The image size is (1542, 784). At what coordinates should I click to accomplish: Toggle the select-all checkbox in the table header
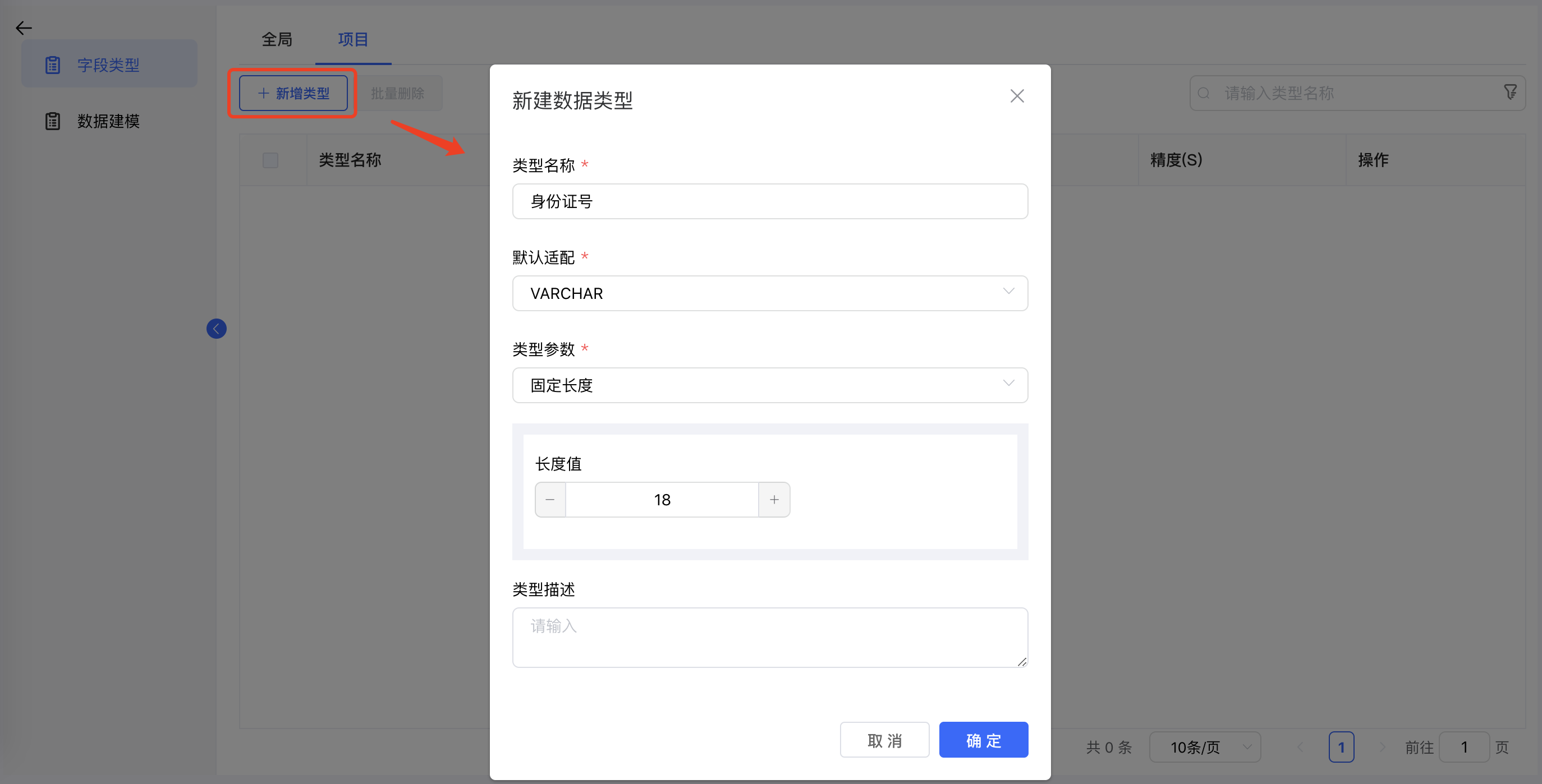[270, 160]
